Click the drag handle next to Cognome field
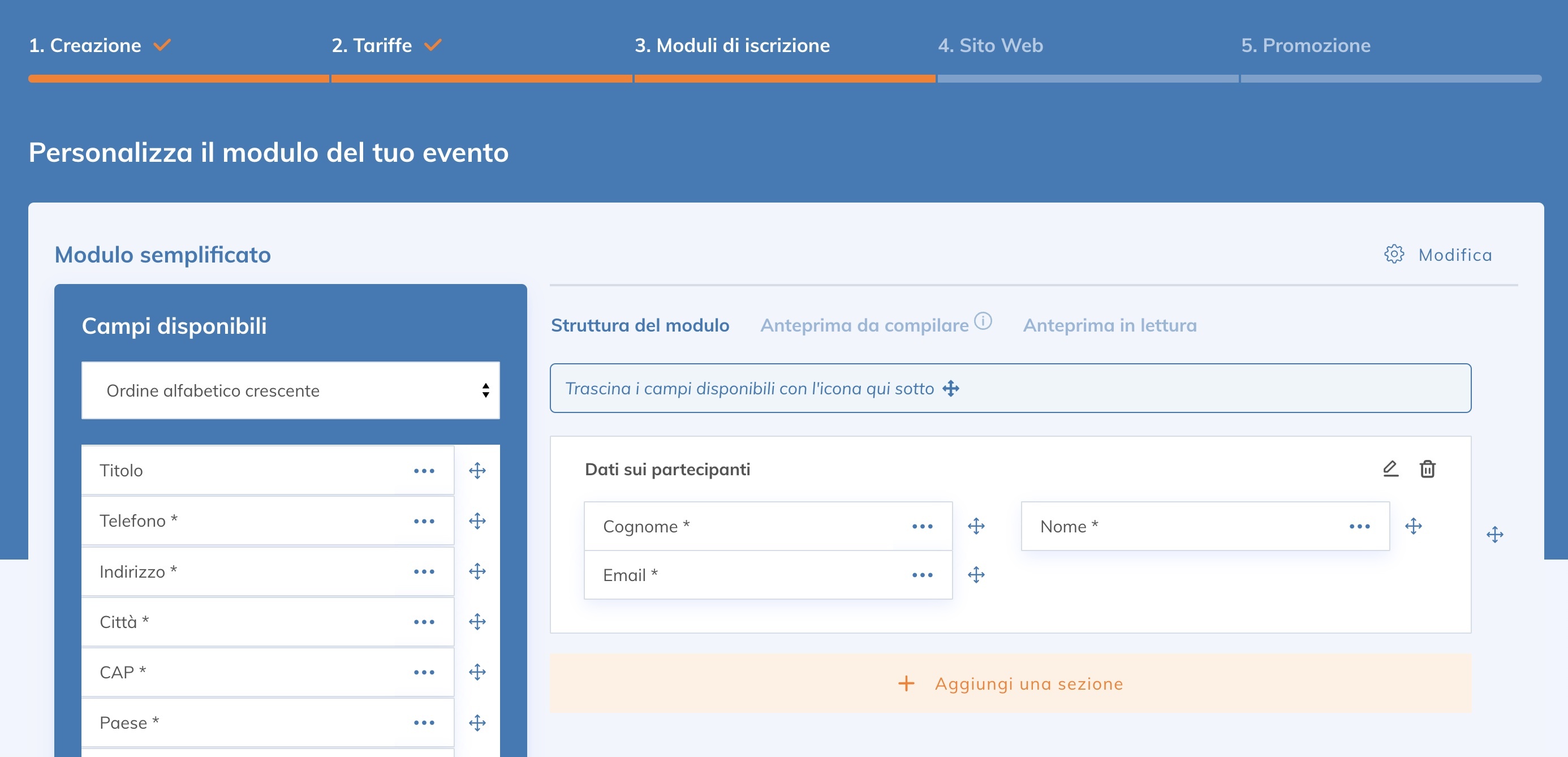Image resolution: width=1568 pixels, height=757 pixels. [976, 526]
